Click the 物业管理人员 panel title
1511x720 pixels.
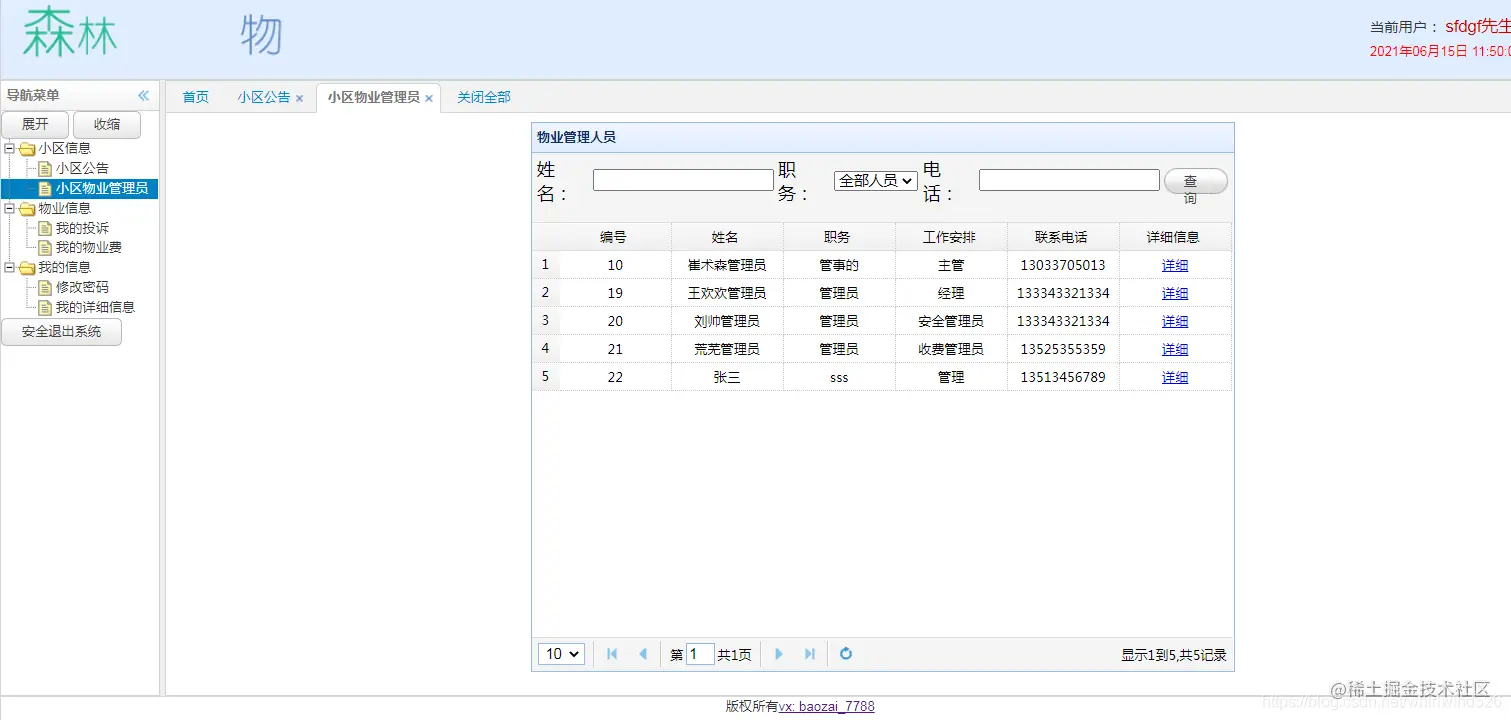click(x=576, y=137)
